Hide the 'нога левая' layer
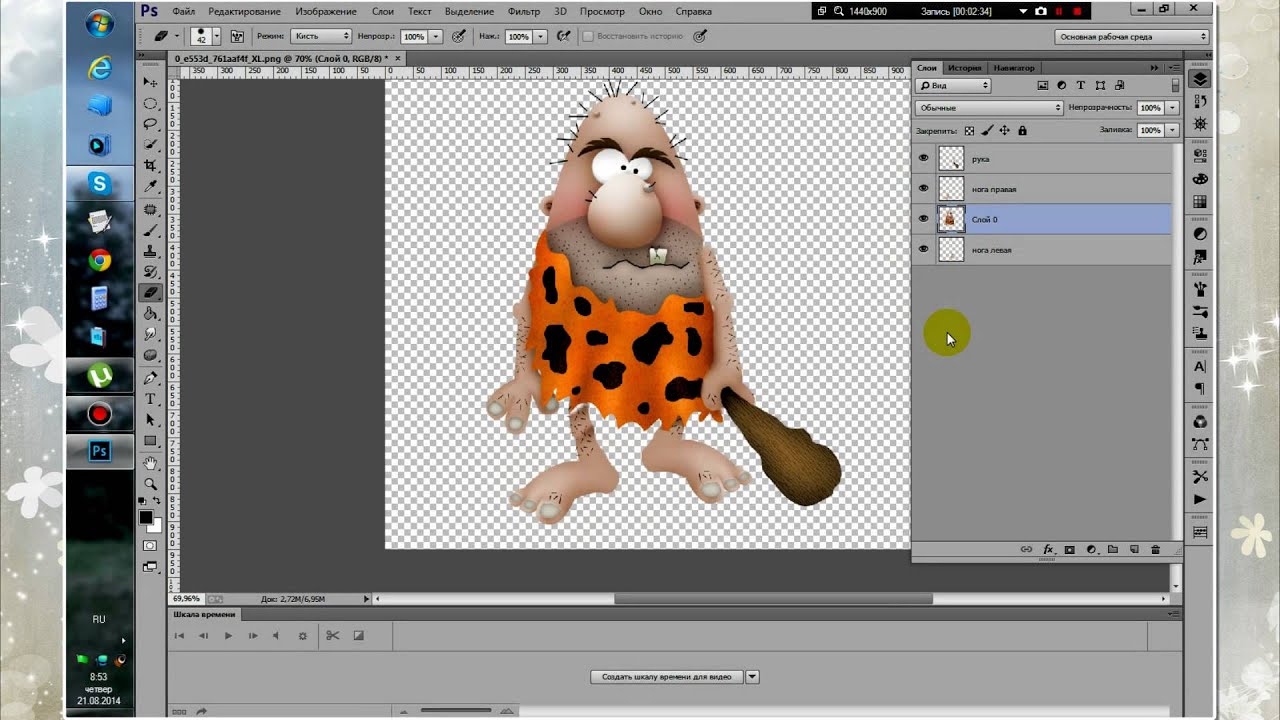The height and width of the screenshot is (720, 1280). pyautogui.click(x=923, y=249)
